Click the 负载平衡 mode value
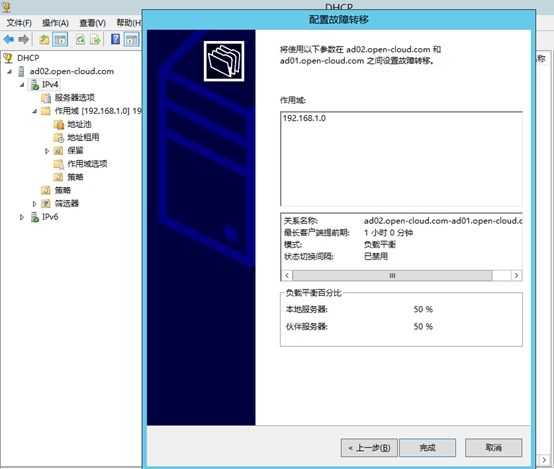Viewport: 554px width, 469px height. (x=380, y=245)
